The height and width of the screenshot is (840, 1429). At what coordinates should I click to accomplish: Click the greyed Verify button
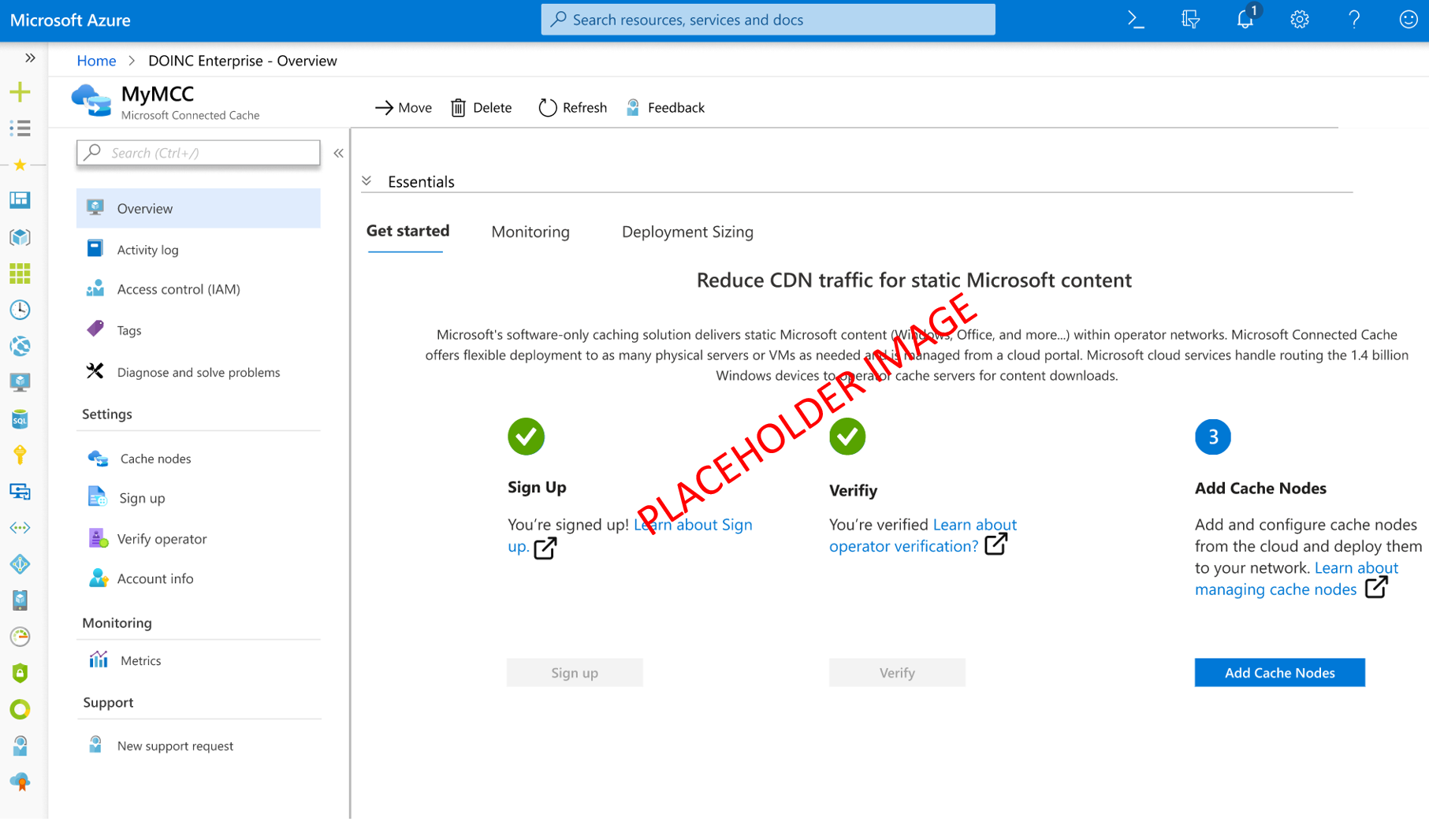pyautogui.click(x=897, y=672)
